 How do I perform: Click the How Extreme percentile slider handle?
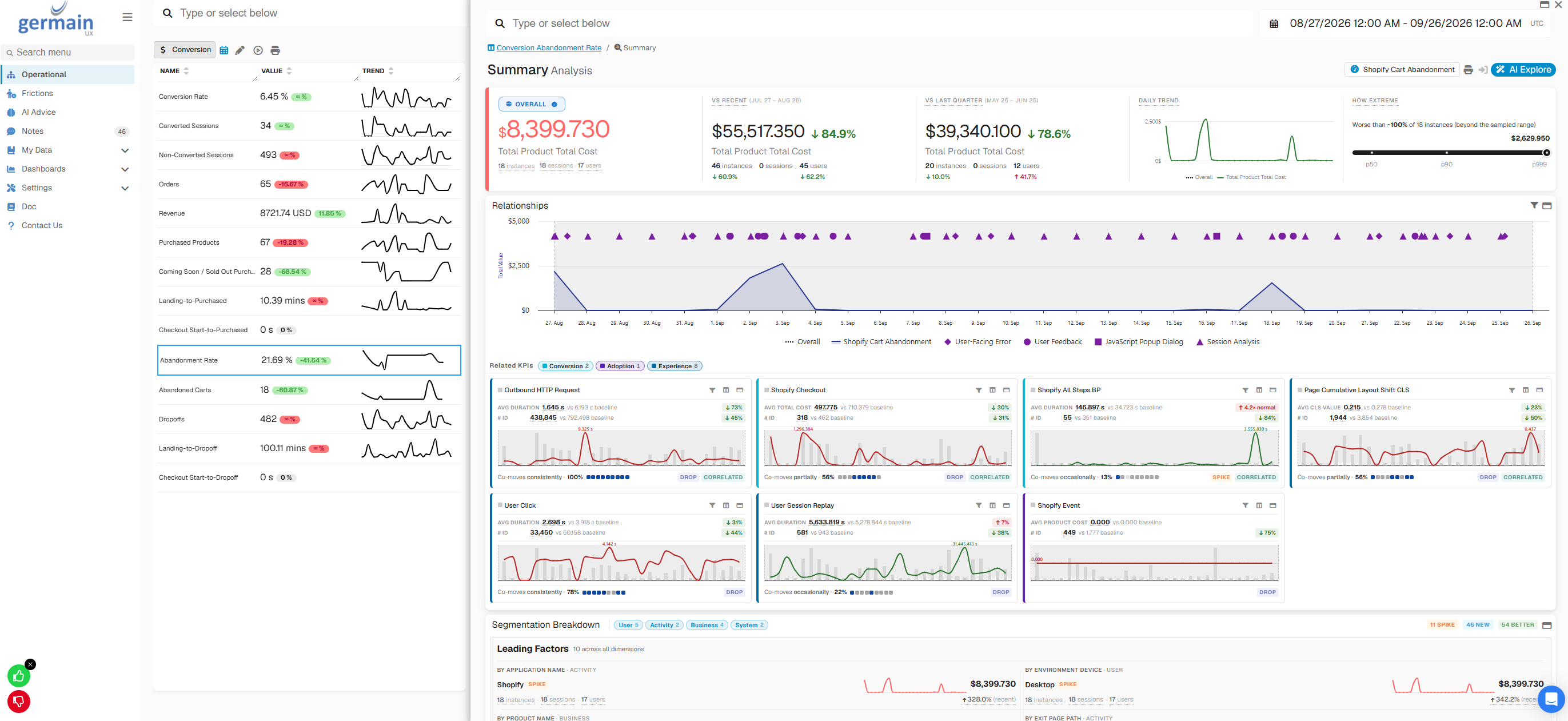1546,152
